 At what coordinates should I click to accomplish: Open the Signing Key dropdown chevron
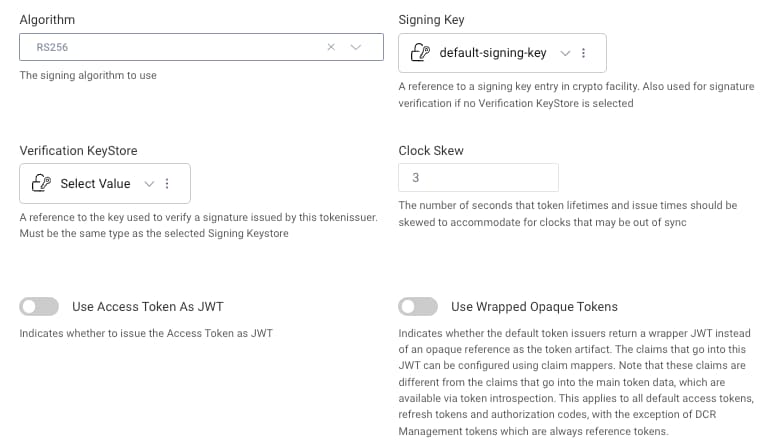(565, 53)
